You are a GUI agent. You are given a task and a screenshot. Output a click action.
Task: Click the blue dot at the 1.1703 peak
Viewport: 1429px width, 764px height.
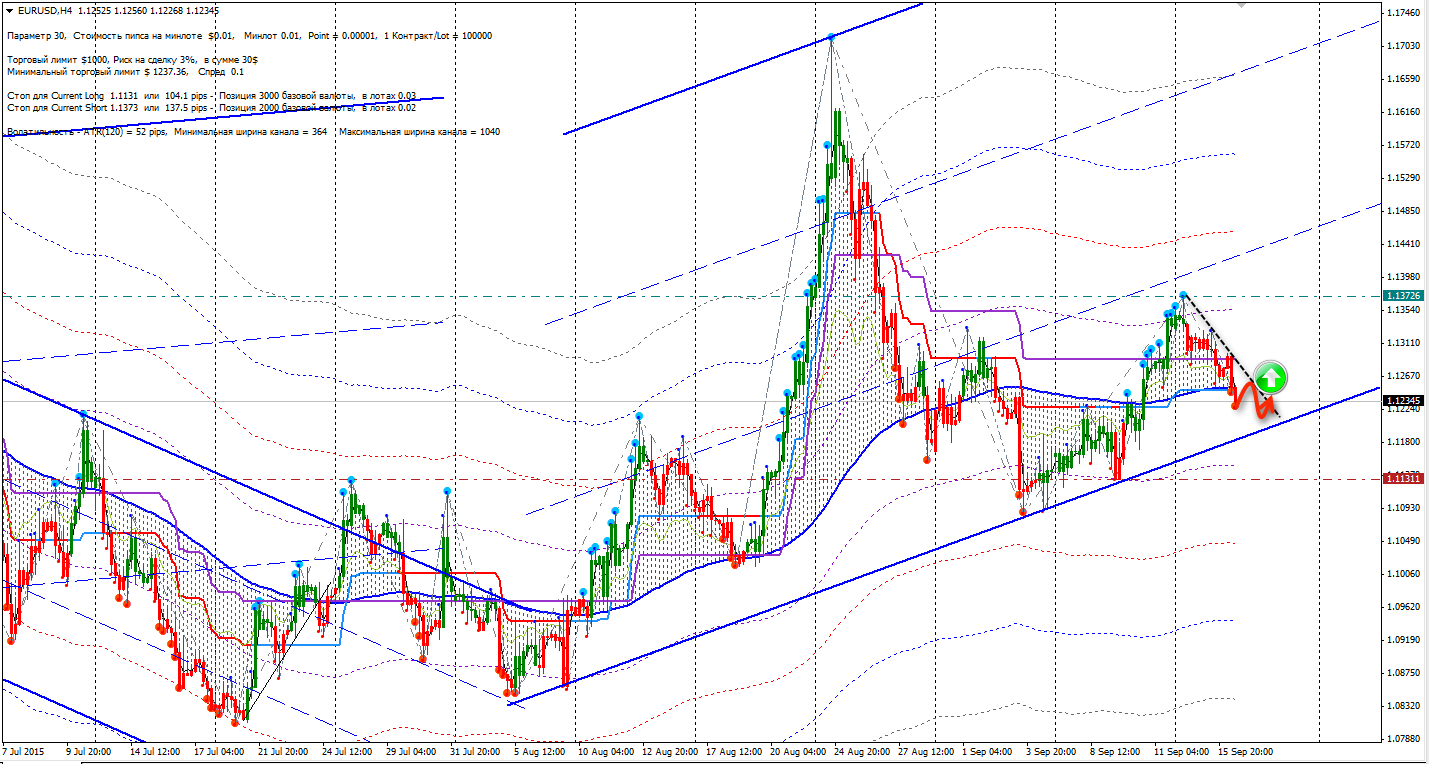click(831, 38)
